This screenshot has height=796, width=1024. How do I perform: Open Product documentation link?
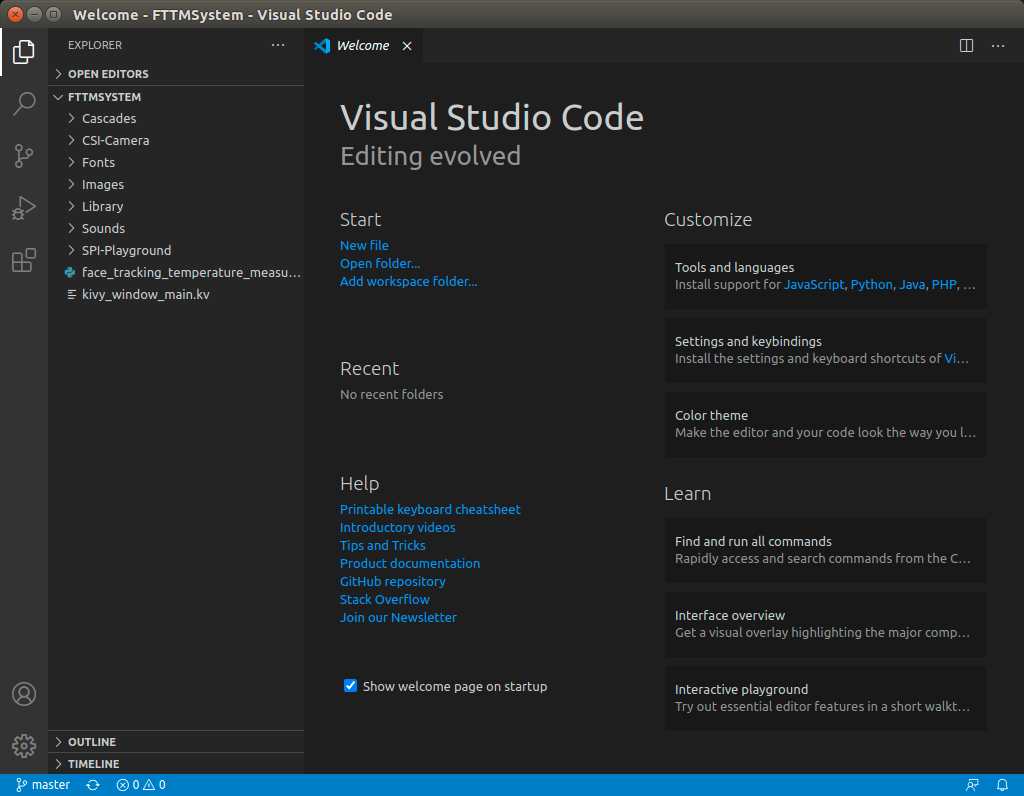tap(409, 564)
